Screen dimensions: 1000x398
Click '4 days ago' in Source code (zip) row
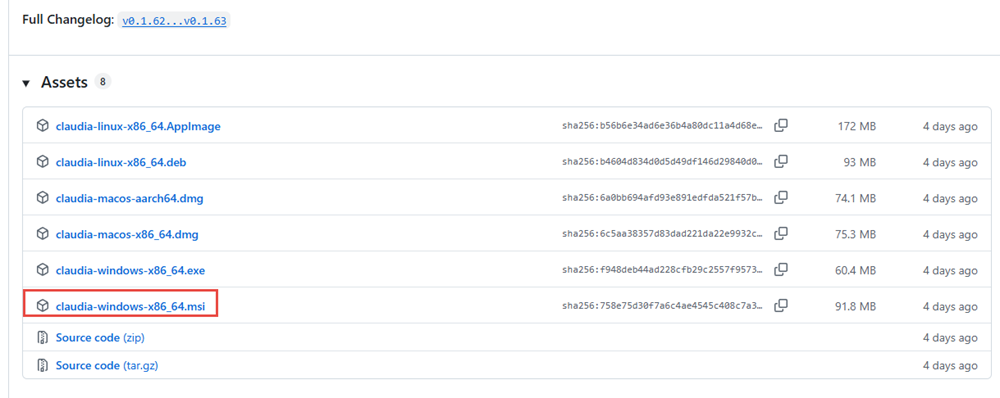tap(950, 337)
